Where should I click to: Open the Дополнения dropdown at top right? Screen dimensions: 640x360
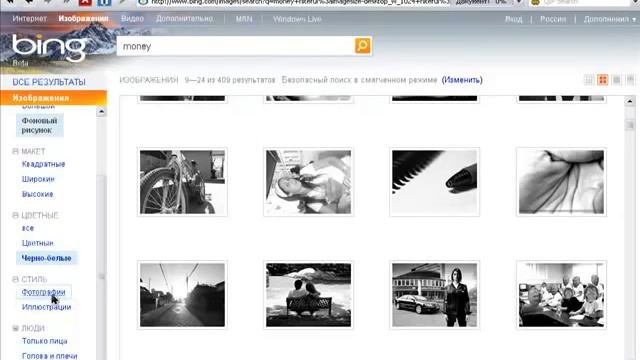[x=610, y=19]
